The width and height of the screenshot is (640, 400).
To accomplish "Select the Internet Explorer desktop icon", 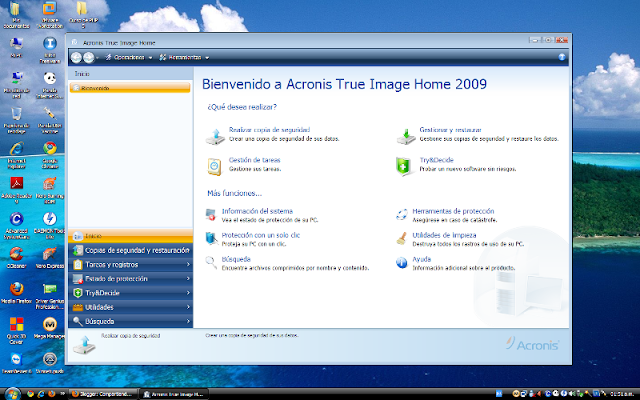I will pyautogui.click(x=16, y=156).
